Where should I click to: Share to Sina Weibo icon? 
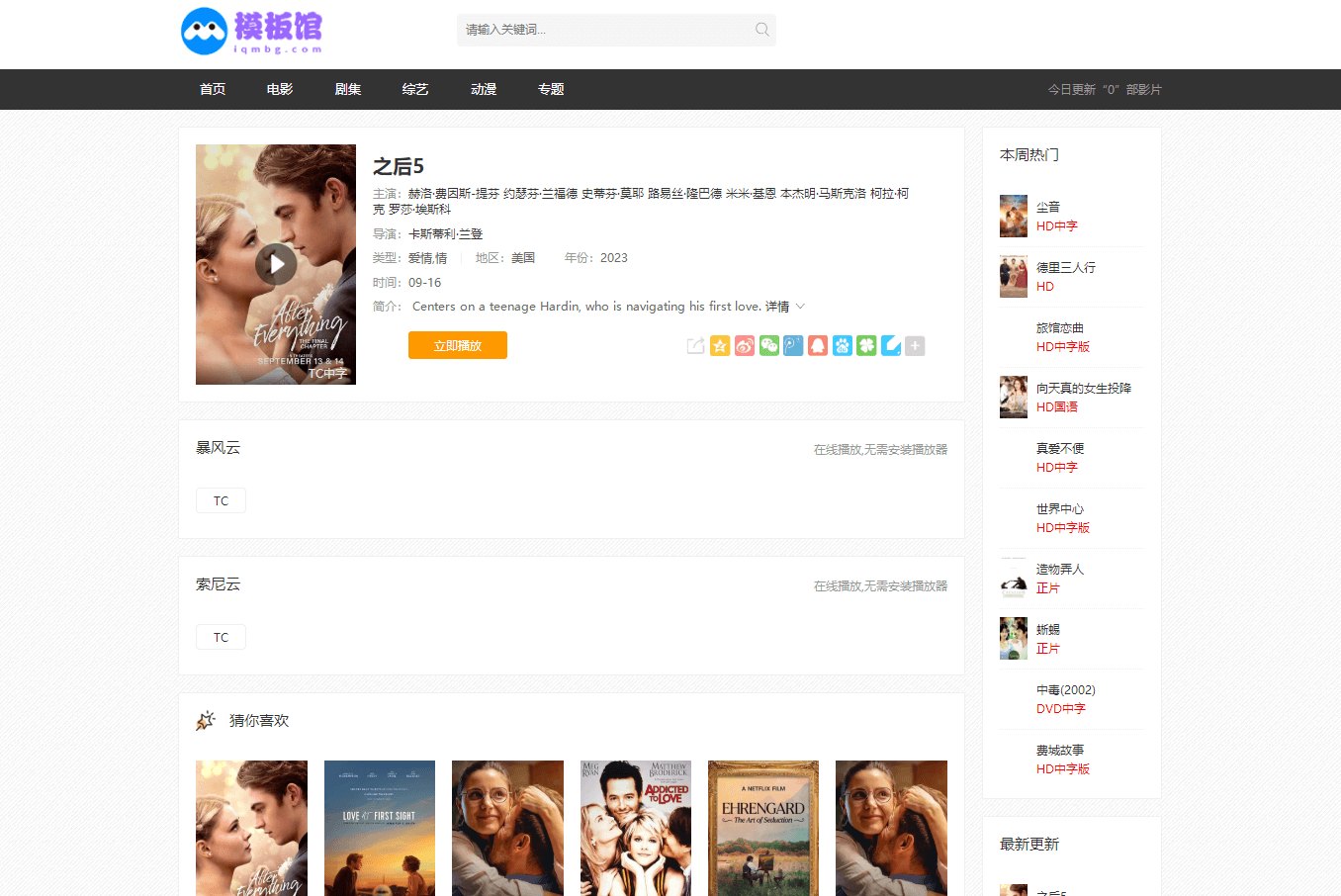coord(745,345)
